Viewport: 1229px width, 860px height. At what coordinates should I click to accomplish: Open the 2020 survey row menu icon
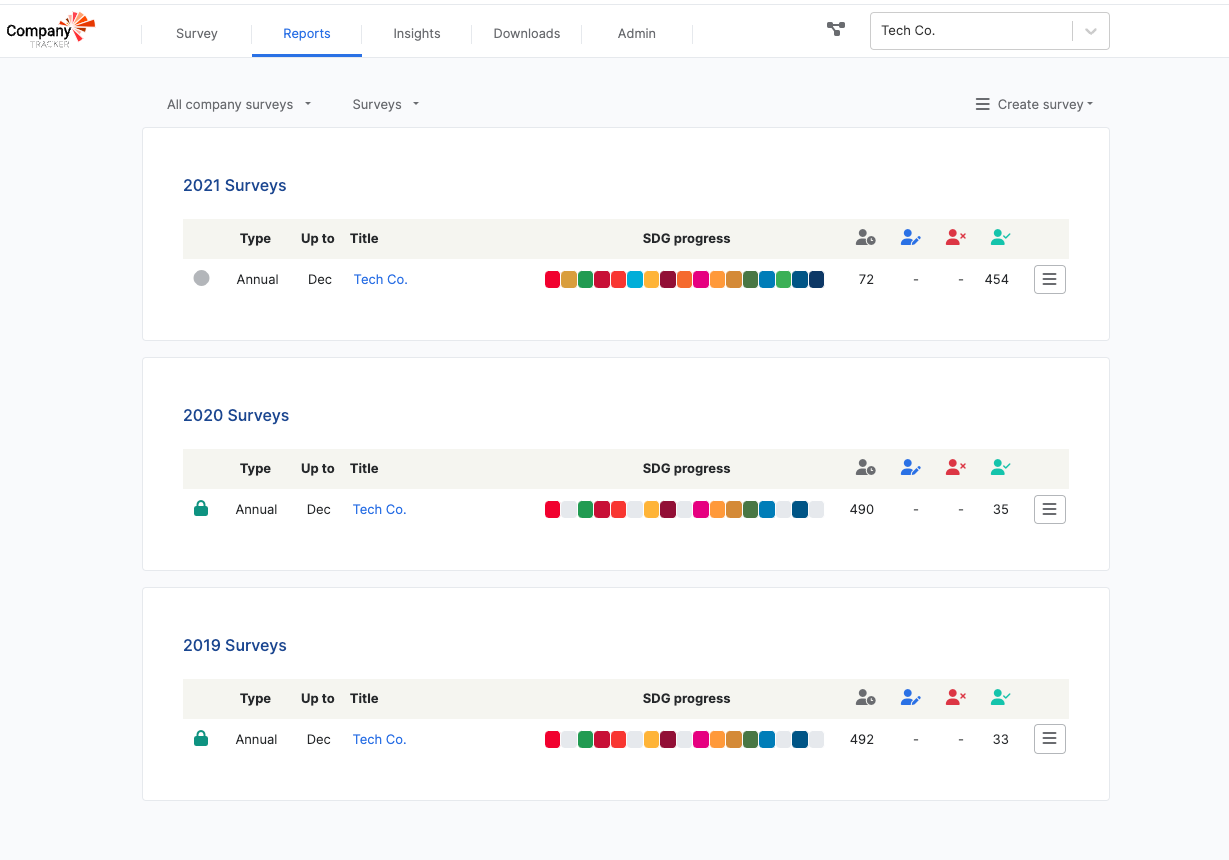[x=1049, y=510]
